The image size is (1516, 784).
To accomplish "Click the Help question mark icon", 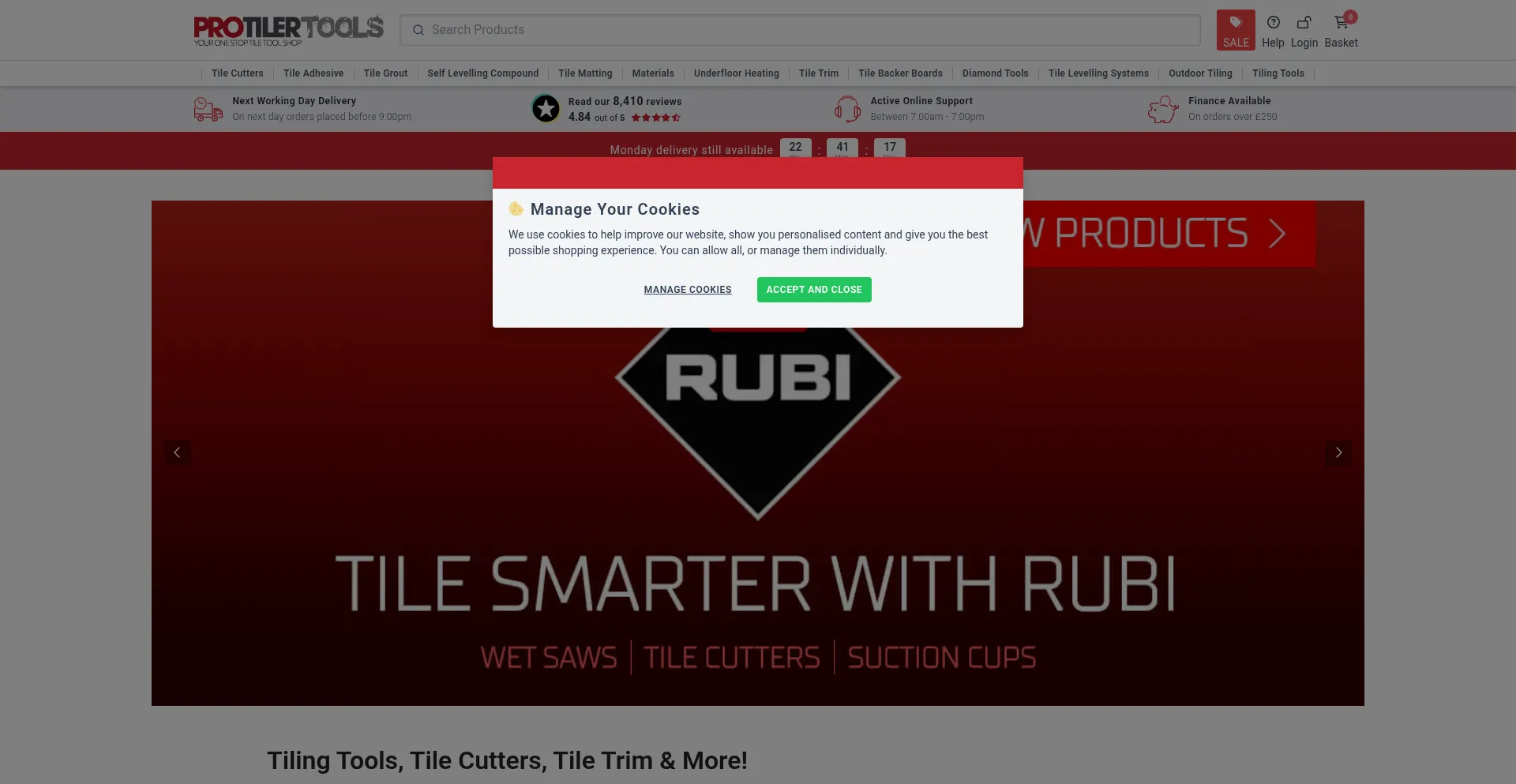I will [1273, 23].
